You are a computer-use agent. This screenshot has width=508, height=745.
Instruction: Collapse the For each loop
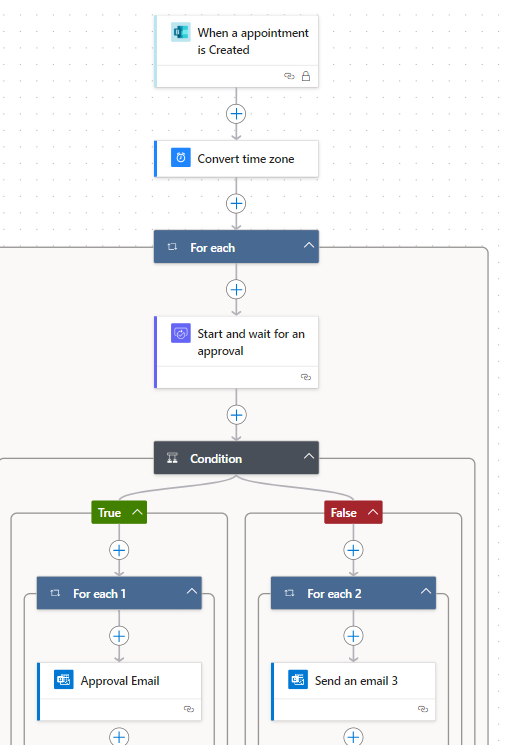point(309,245)
